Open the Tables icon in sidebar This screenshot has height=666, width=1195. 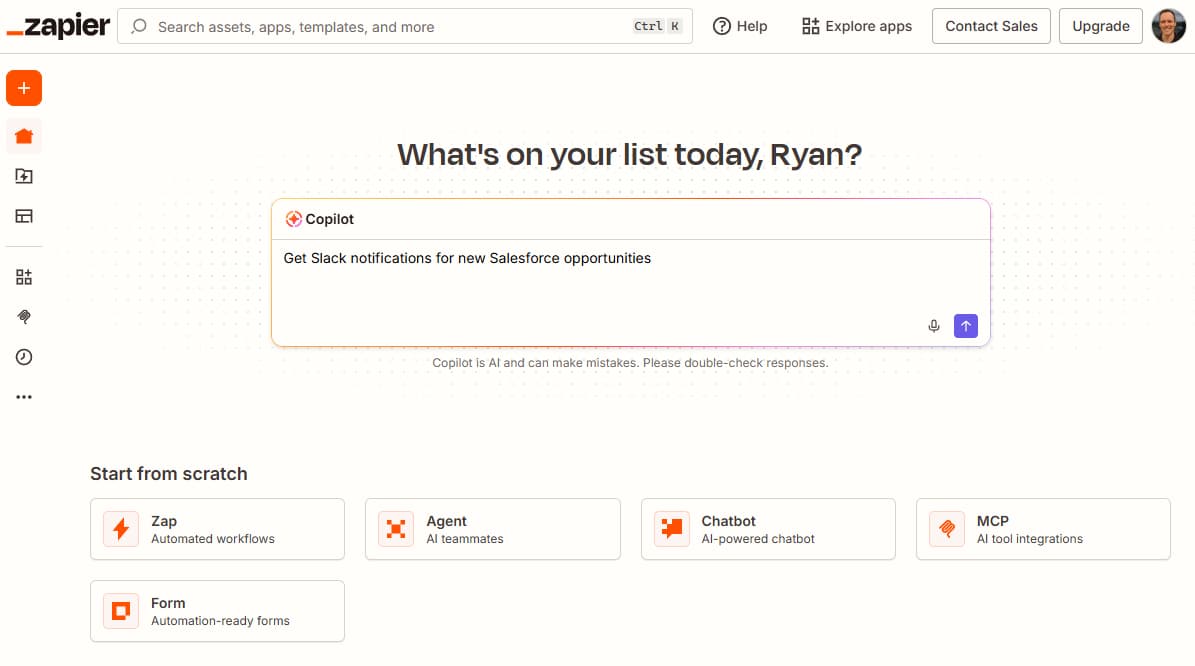pos(24,216)
